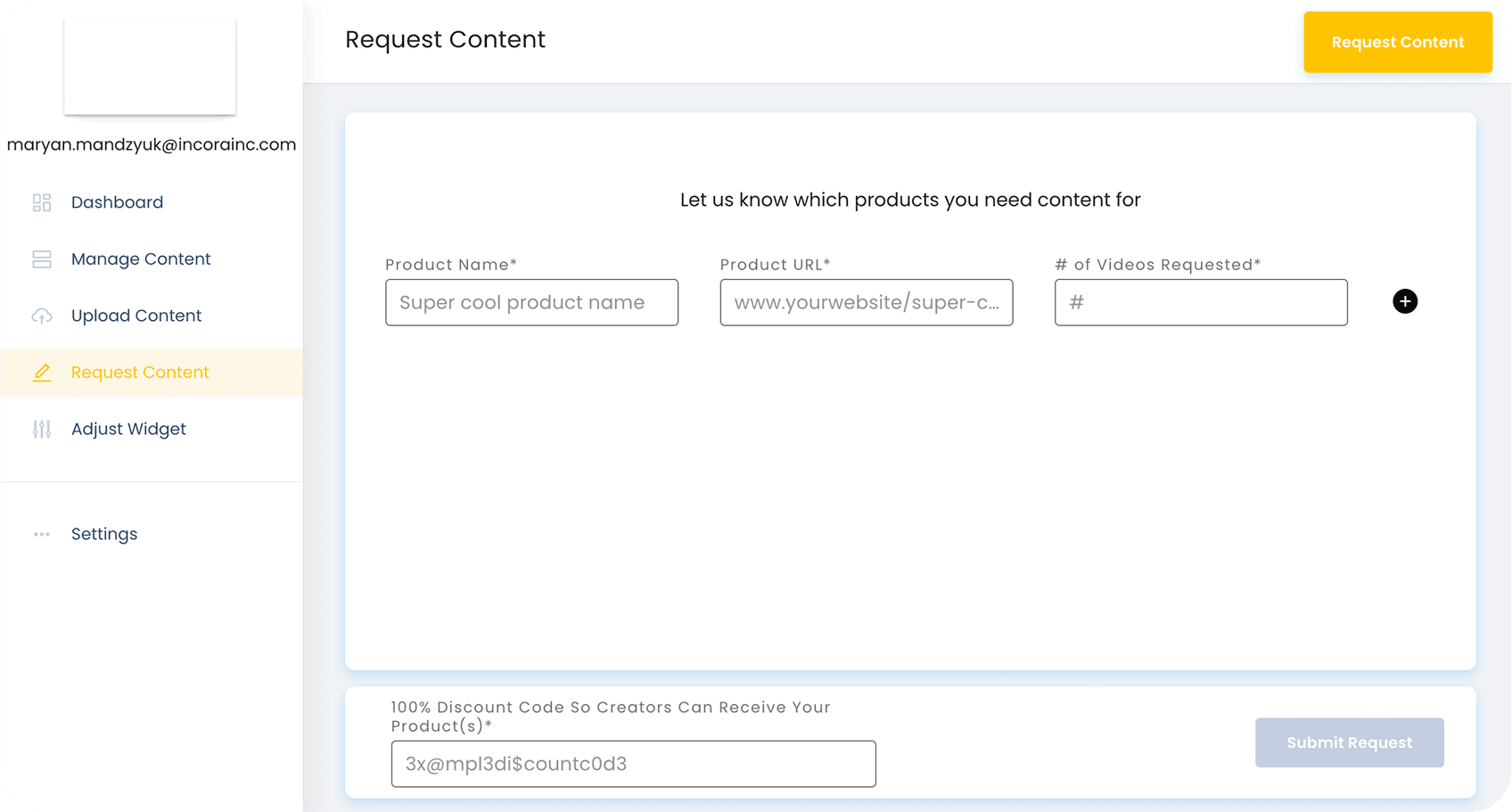Click the Adjust Widget sliders icon
The width and height of the screenshot is (1512, 812).
42,430
